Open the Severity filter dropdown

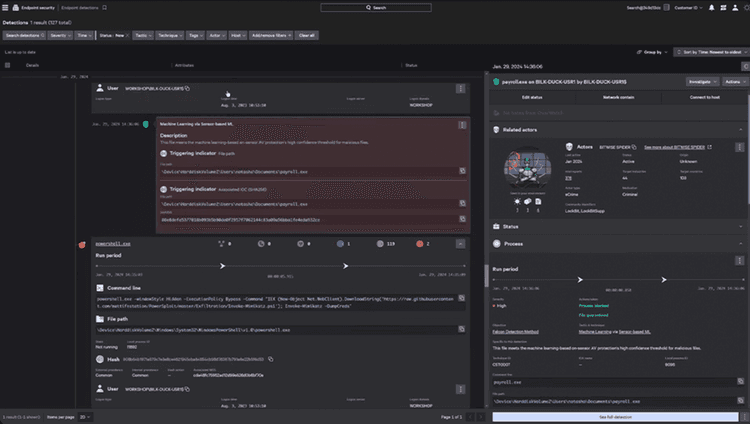pyautogui.click(x=61, y=35)
